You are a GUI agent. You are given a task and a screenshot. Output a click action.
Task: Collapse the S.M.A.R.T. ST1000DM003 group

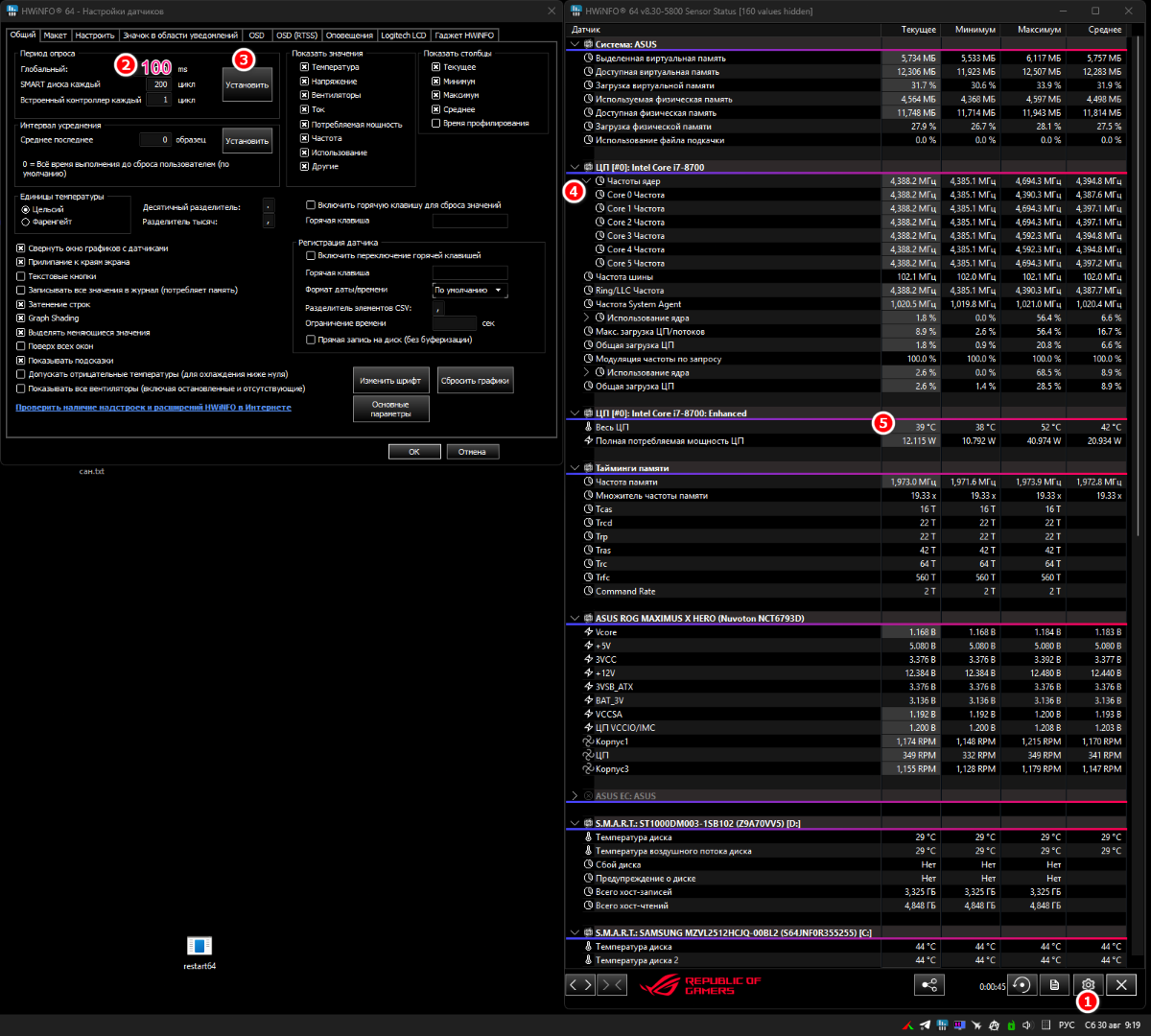(x=575, y=823)
